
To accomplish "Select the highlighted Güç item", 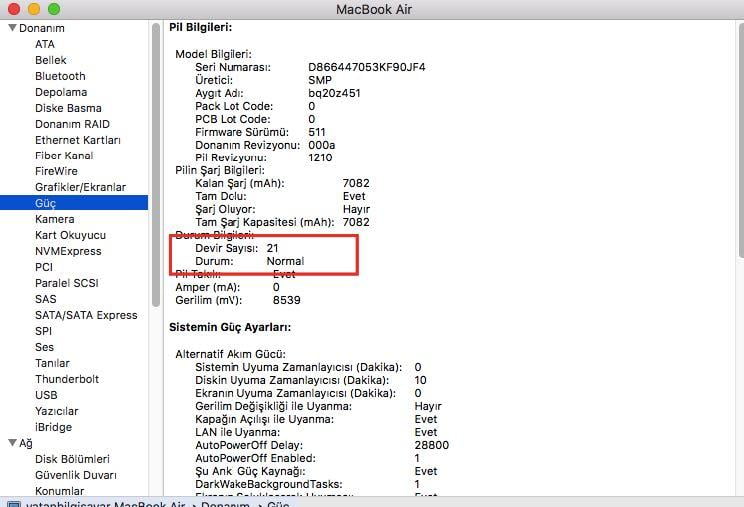I will click(45, 203).
